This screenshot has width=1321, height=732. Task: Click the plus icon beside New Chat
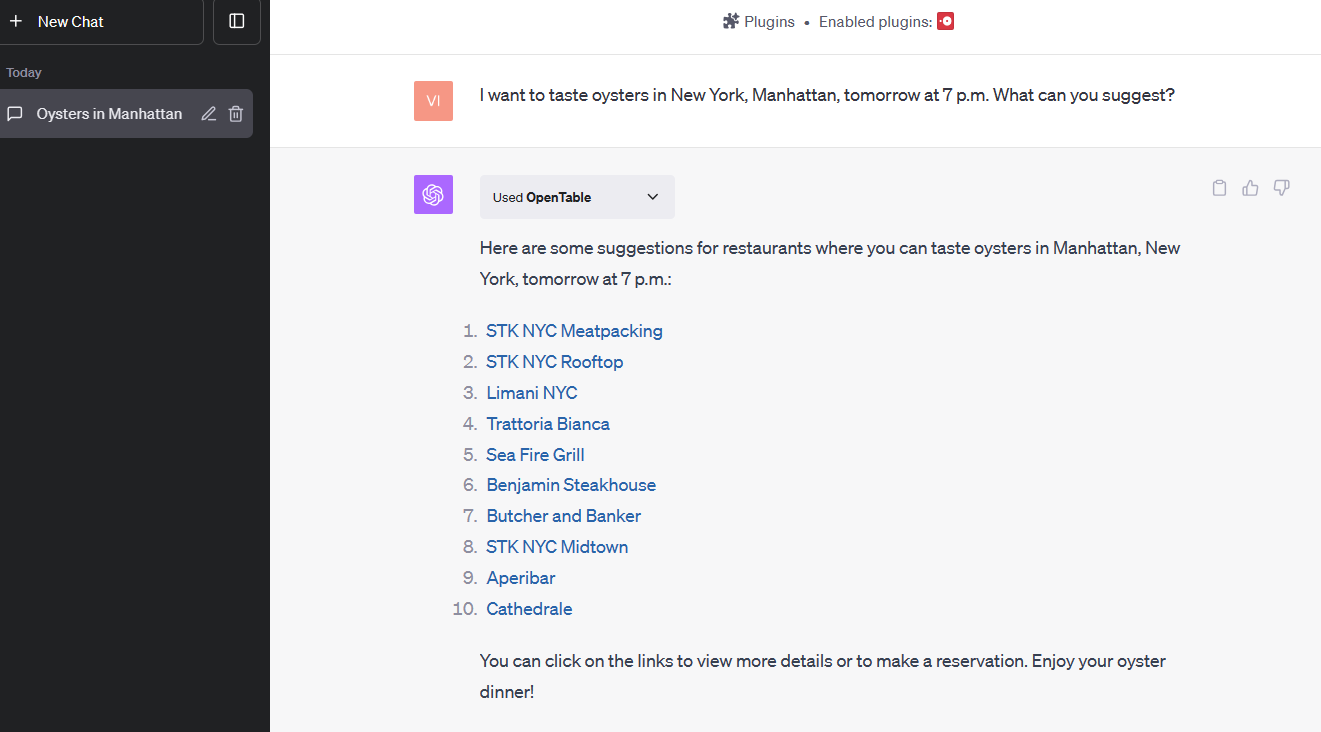tap(15, 21)
